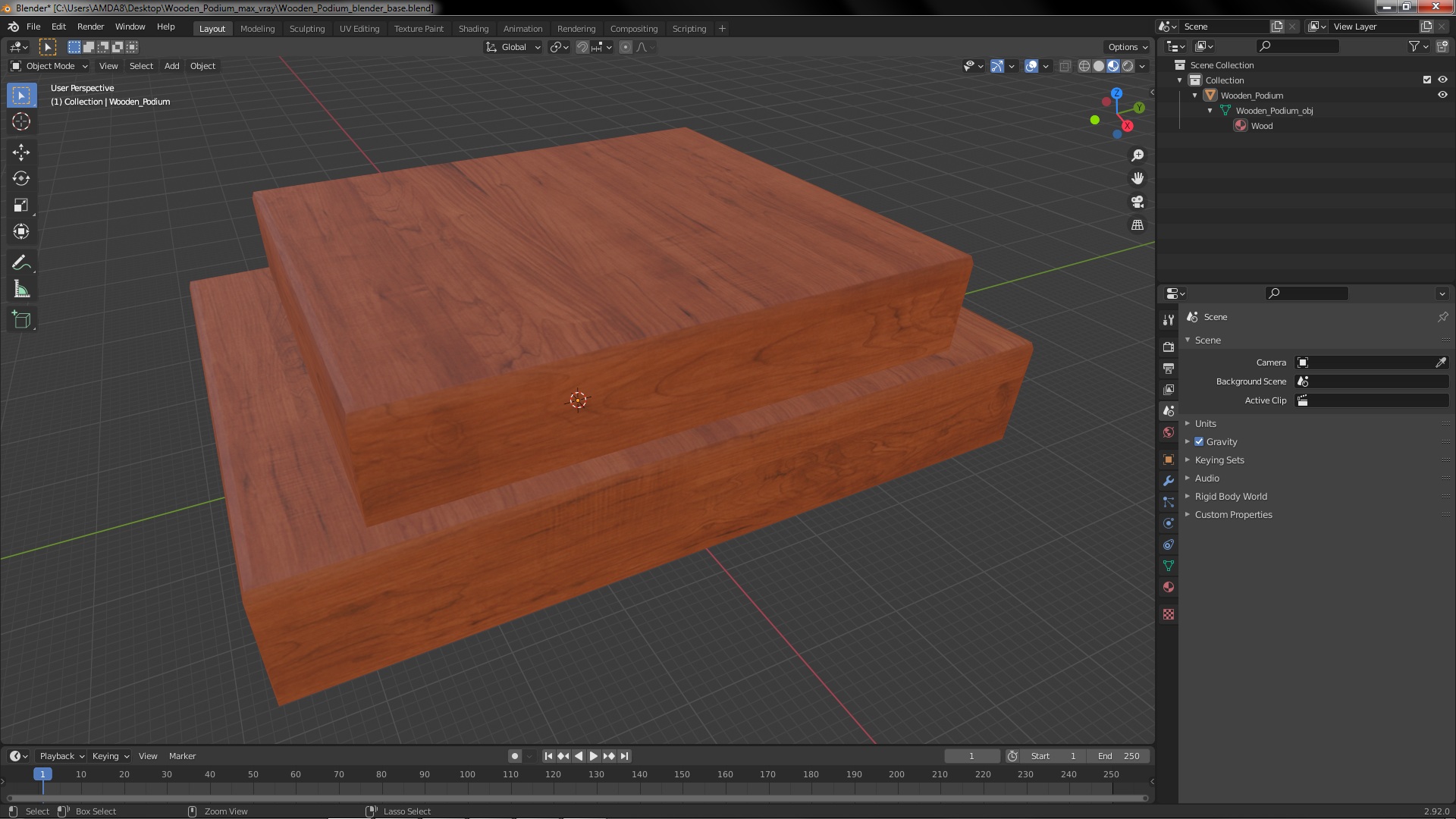Open Global transform orientation dropdown
This screenshot has height=819, width=1456.
(x=513, y=47)
